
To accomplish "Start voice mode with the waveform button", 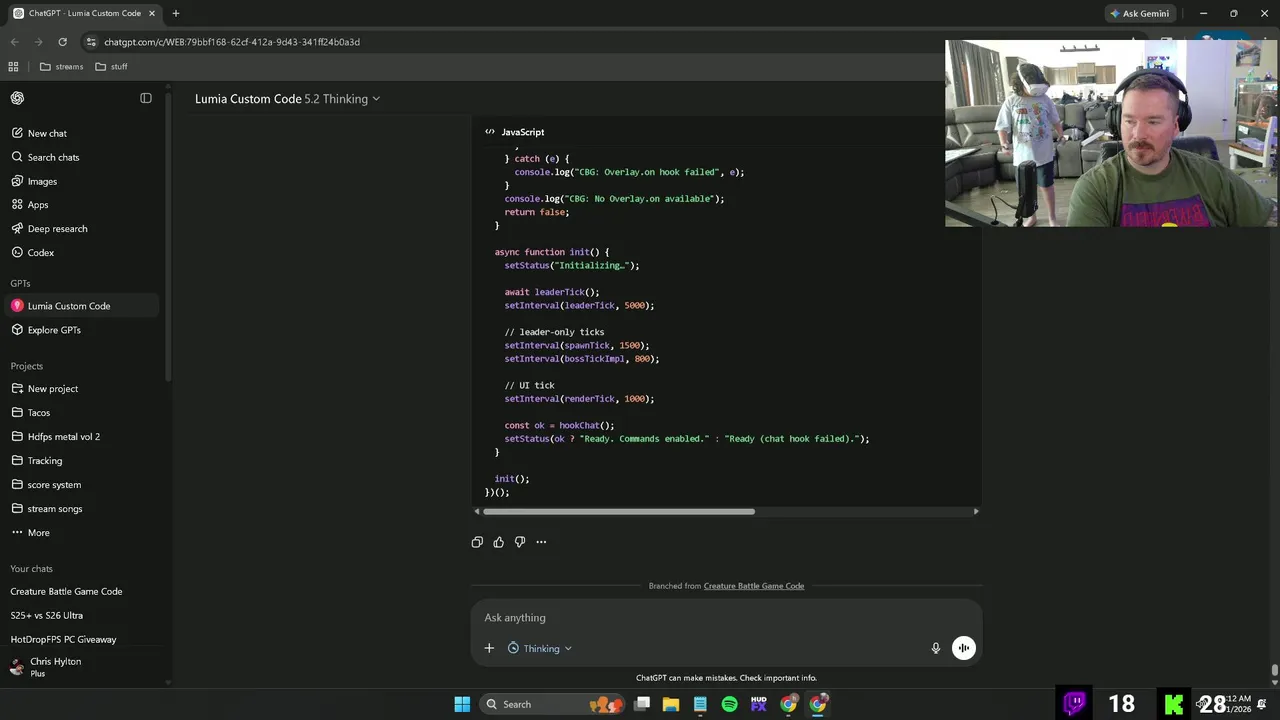I will 963,648.
